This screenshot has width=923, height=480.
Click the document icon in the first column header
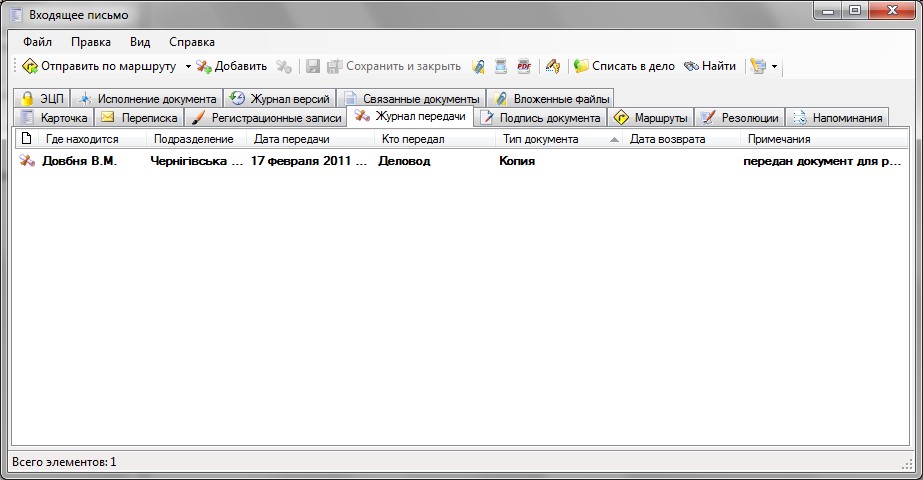point(27,139)
